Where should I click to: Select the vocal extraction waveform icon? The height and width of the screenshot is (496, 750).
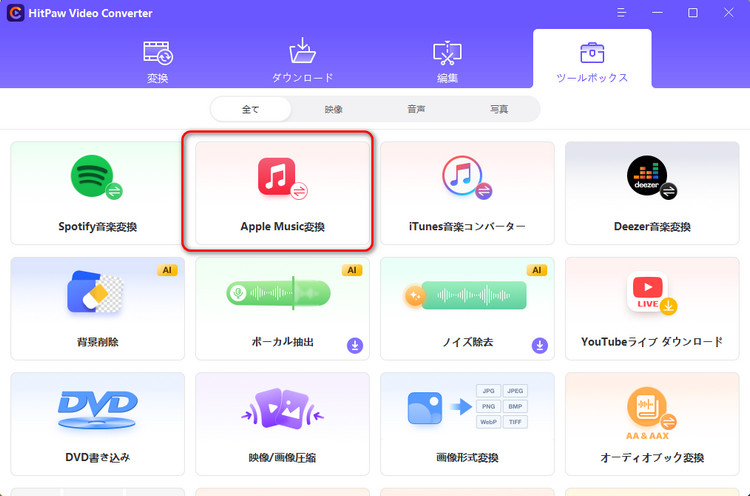(x=278, y=293)
